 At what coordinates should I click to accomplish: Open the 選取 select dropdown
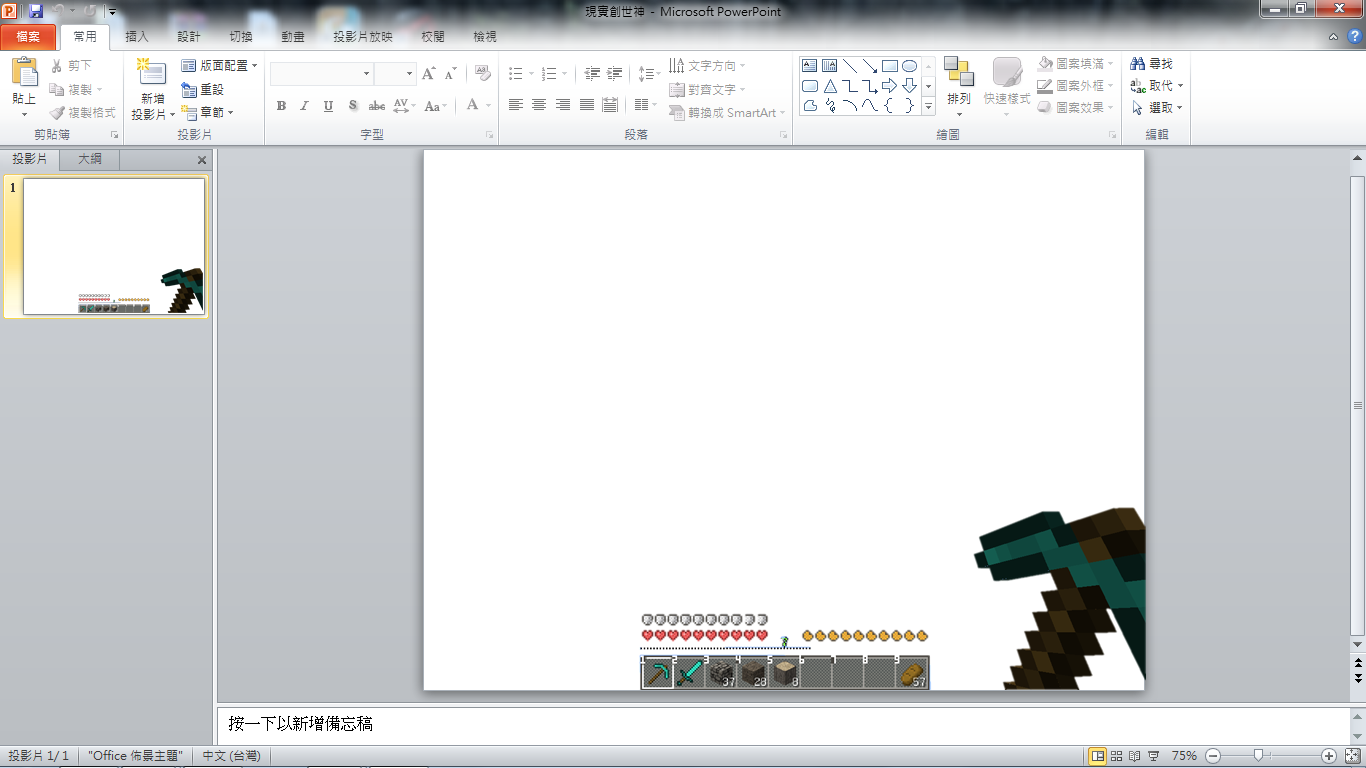pyautogui.click(x=1179, y=108)
